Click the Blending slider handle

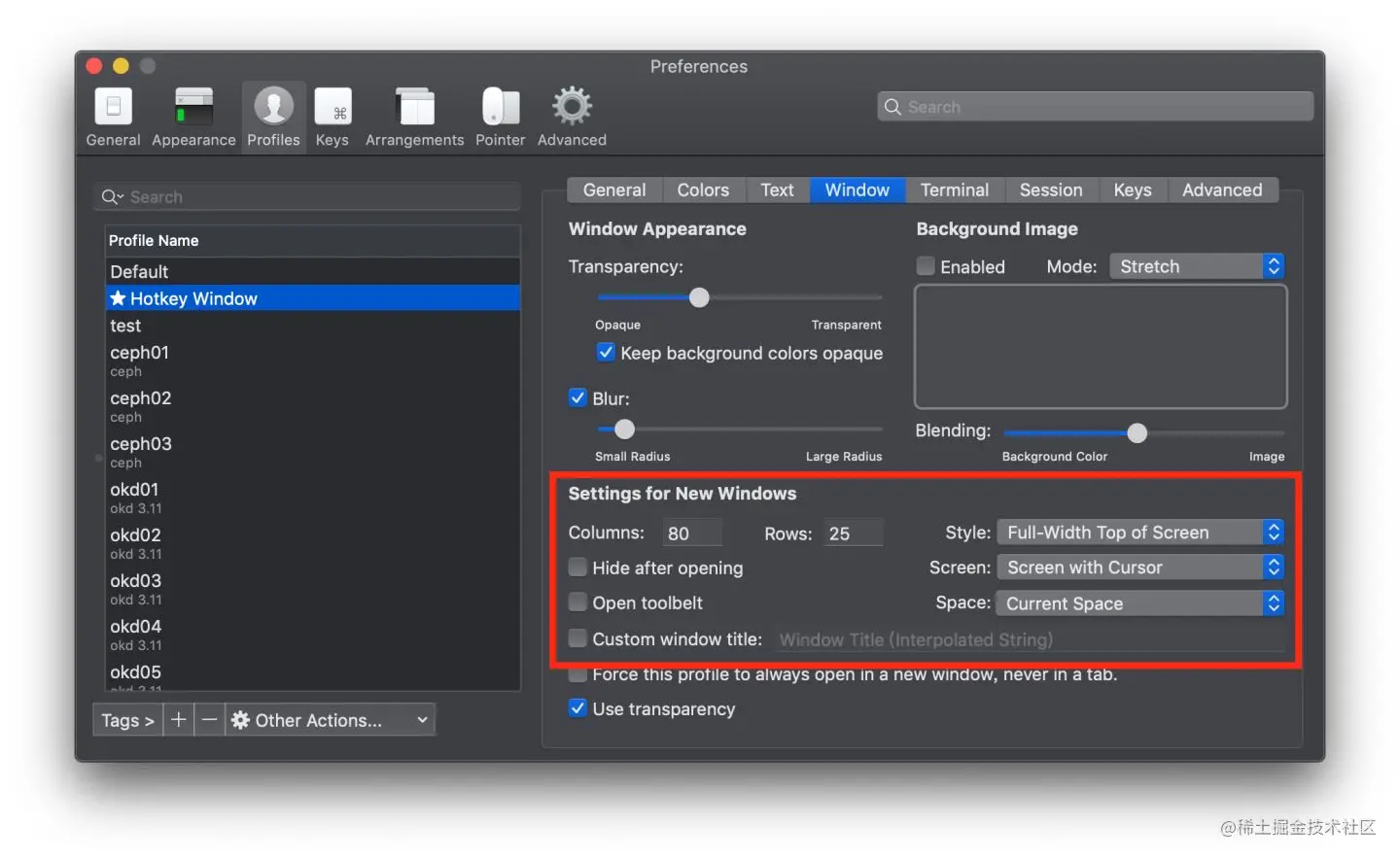point(1137,432)
